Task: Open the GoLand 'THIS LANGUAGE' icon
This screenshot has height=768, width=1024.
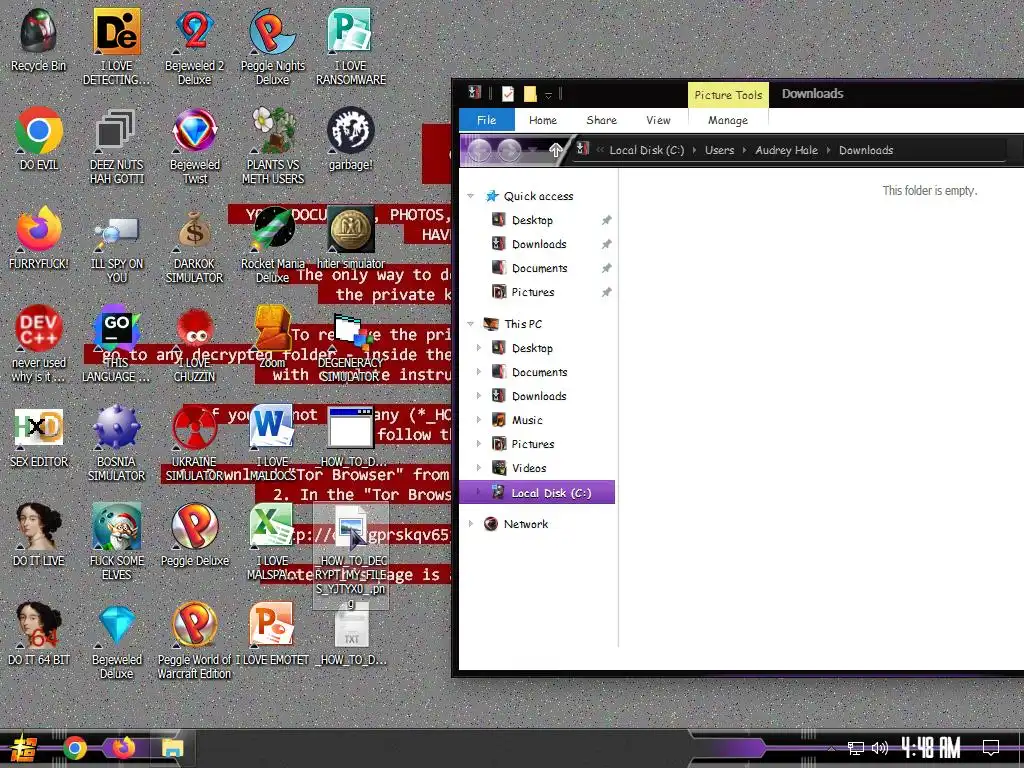Action: 116,344
